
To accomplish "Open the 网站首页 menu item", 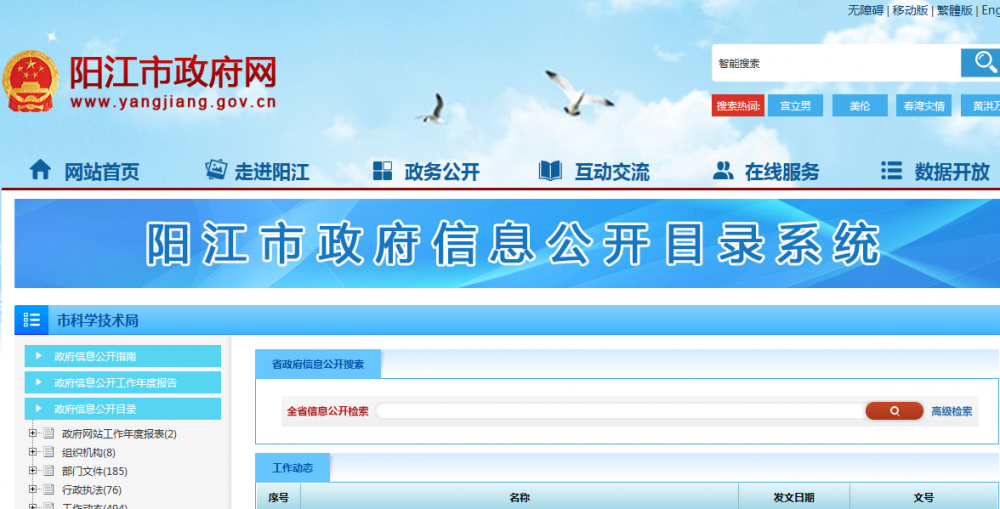I will [x=101, y=172].
